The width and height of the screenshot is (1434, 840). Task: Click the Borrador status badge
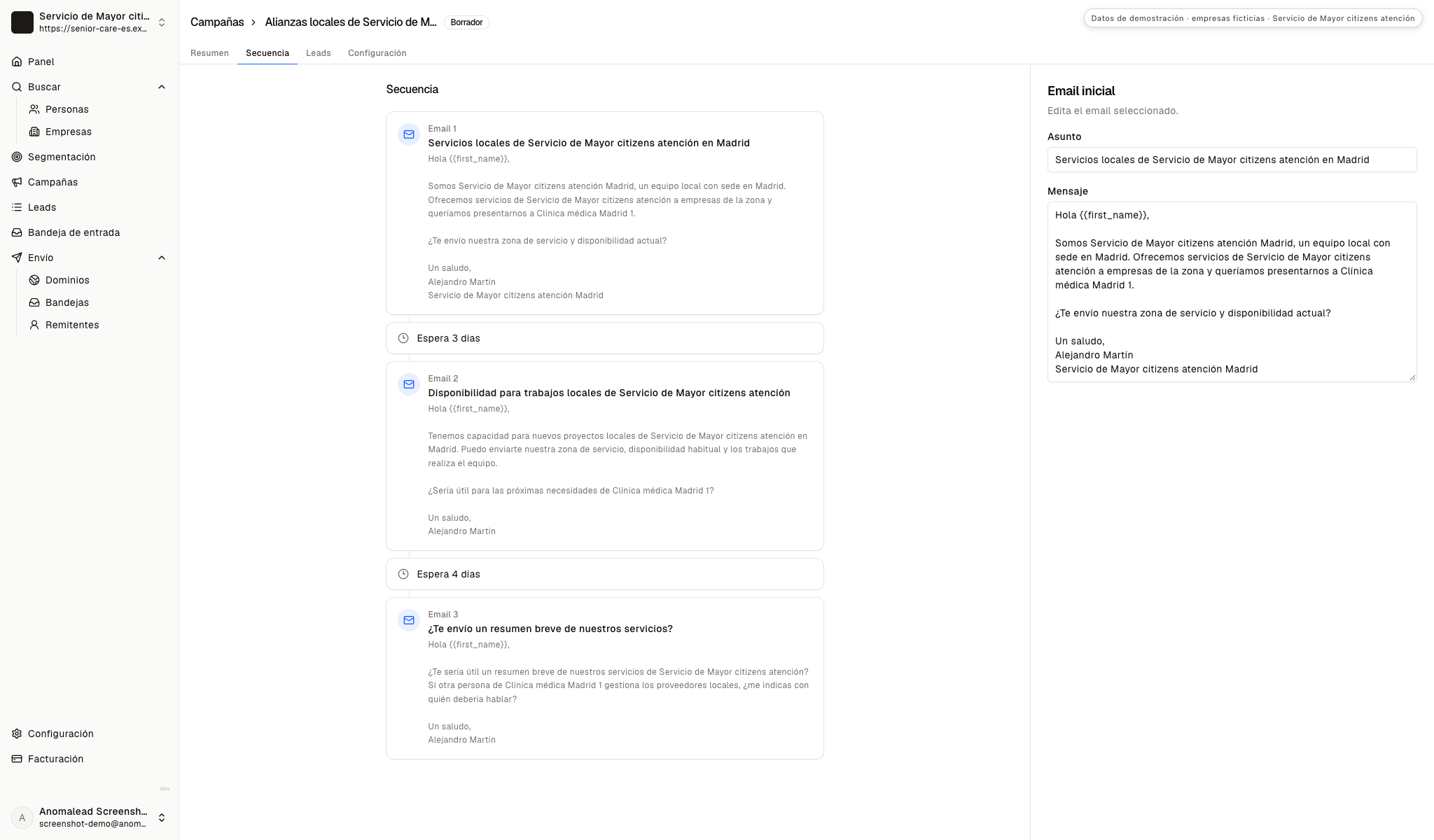[466, 22]
